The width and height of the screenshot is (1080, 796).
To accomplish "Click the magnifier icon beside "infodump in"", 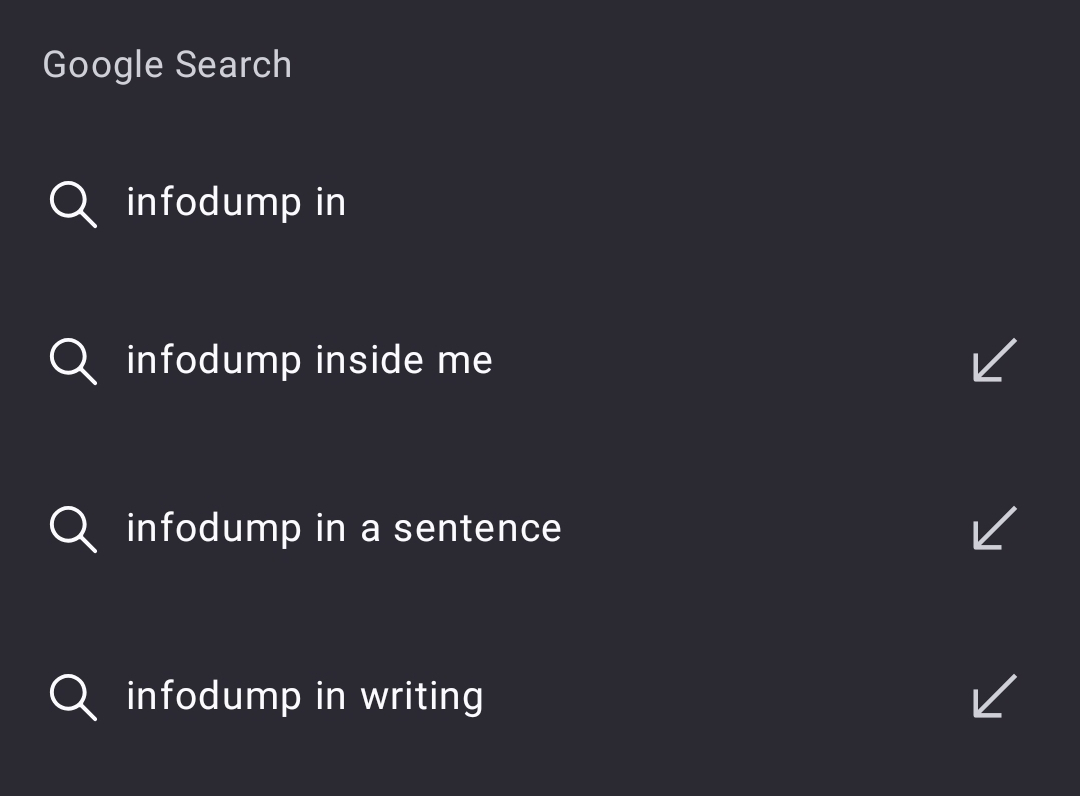I will (x=73, y=205).
